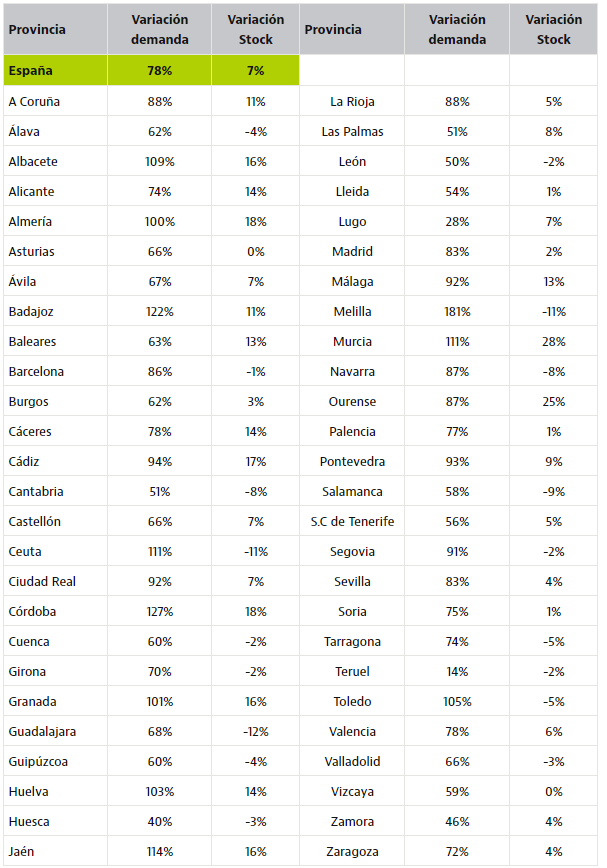Select España's 78% demand cell

coord(159,70)
